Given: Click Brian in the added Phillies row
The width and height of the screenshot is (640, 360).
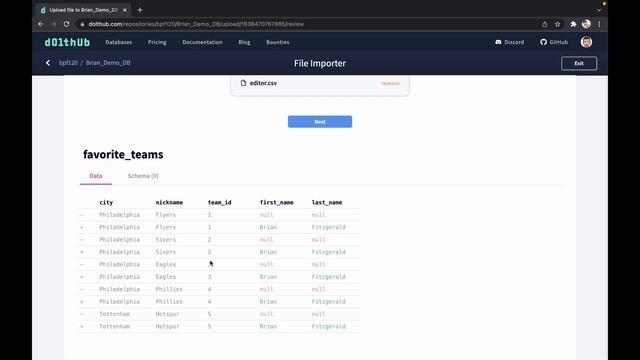Looking at the screenshot, I should 268,302.
